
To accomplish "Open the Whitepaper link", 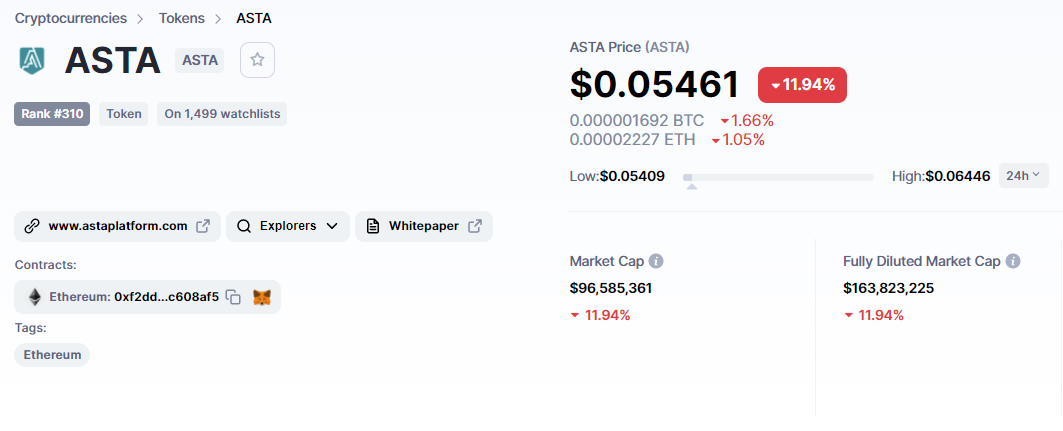I will [423, 226].
